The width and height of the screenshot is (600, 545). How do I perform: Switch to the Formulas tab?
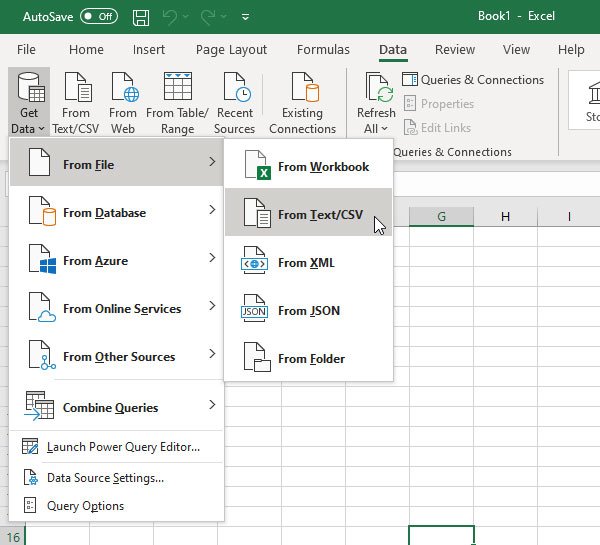323,50
